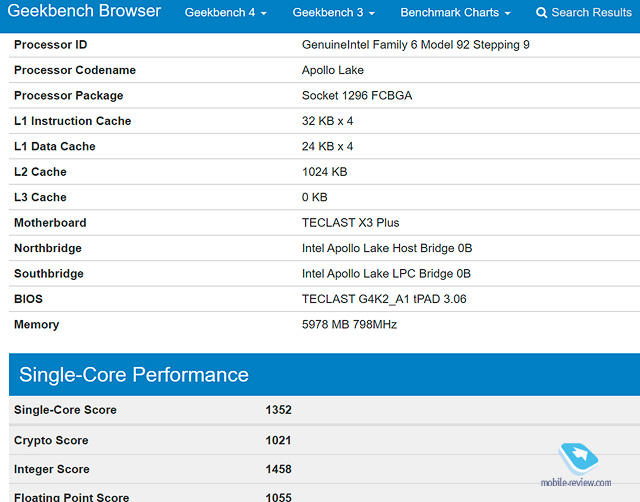
Task: Select 'GenuineIntel Family 6 Model 92 Stepping 9'
Action: click(416, 44)
